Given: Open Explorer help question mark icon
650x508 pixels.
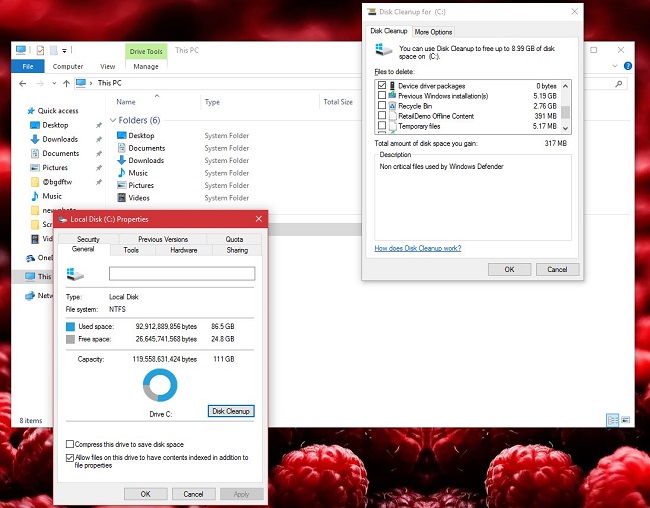Looking at the screenshot, I should point(628,66).
